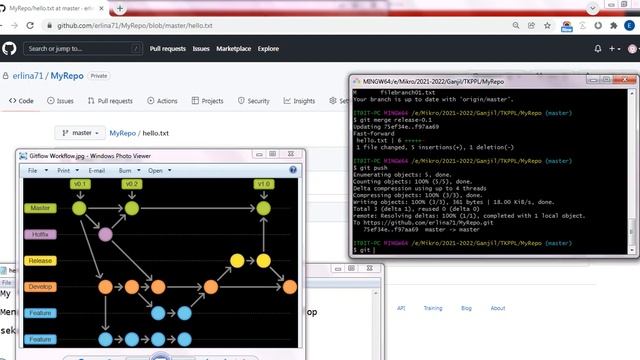Open the Burn menu in Photo Viewer
The height and width of the screenshot is (360, 640).
coord(129,171)
